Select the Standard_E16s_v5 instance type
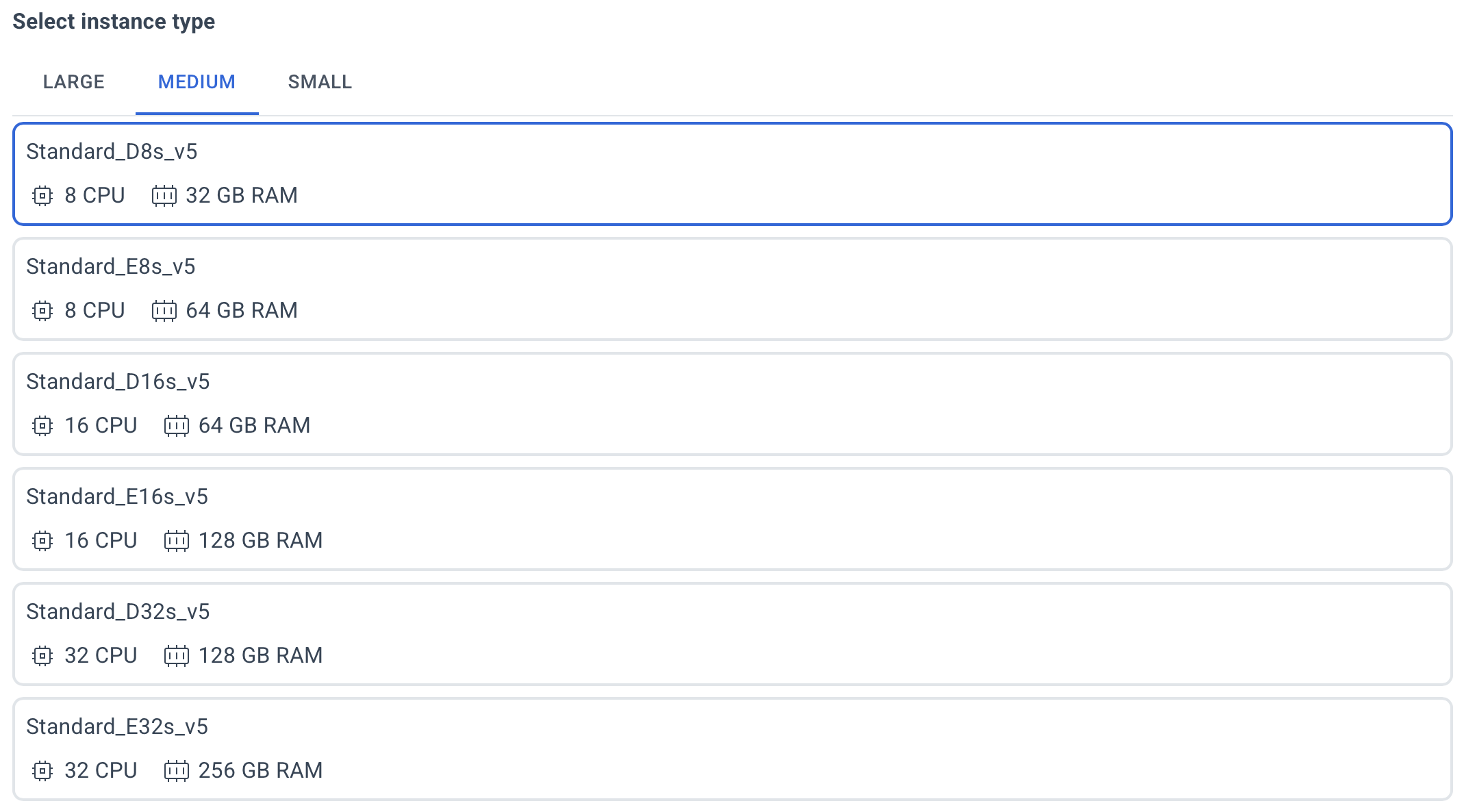The image size is (1464, 812). click(x=733, y=519)
